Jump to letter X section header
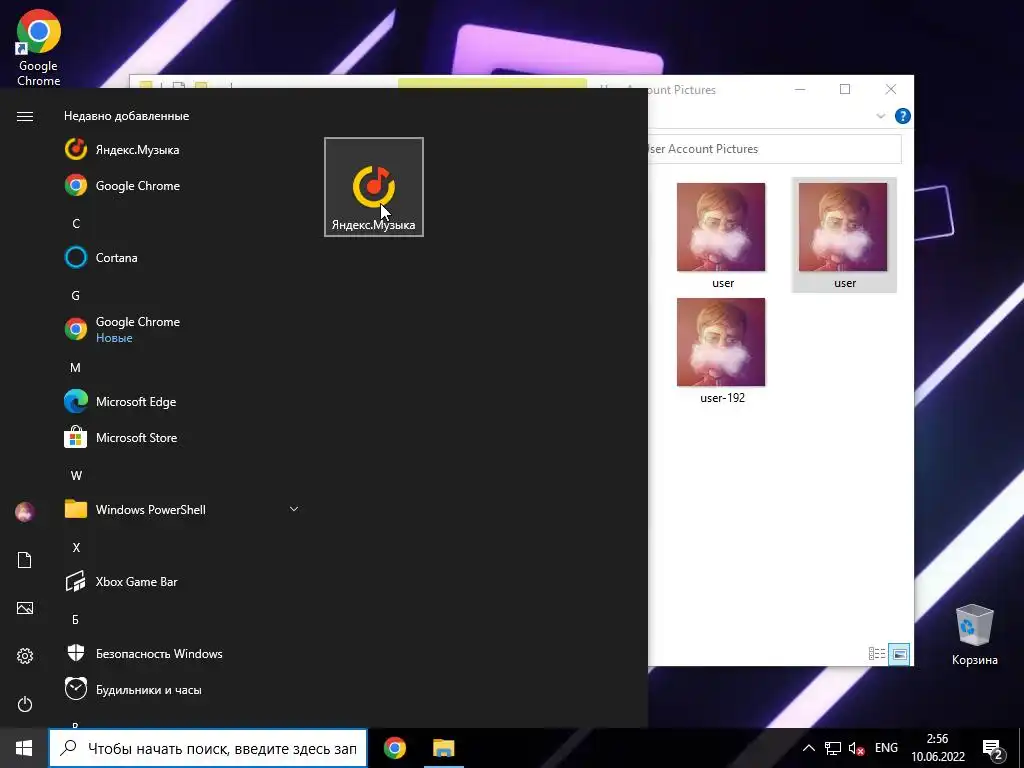The width and height of the screenshot is (1024, 768). click(x=76, y=547)
